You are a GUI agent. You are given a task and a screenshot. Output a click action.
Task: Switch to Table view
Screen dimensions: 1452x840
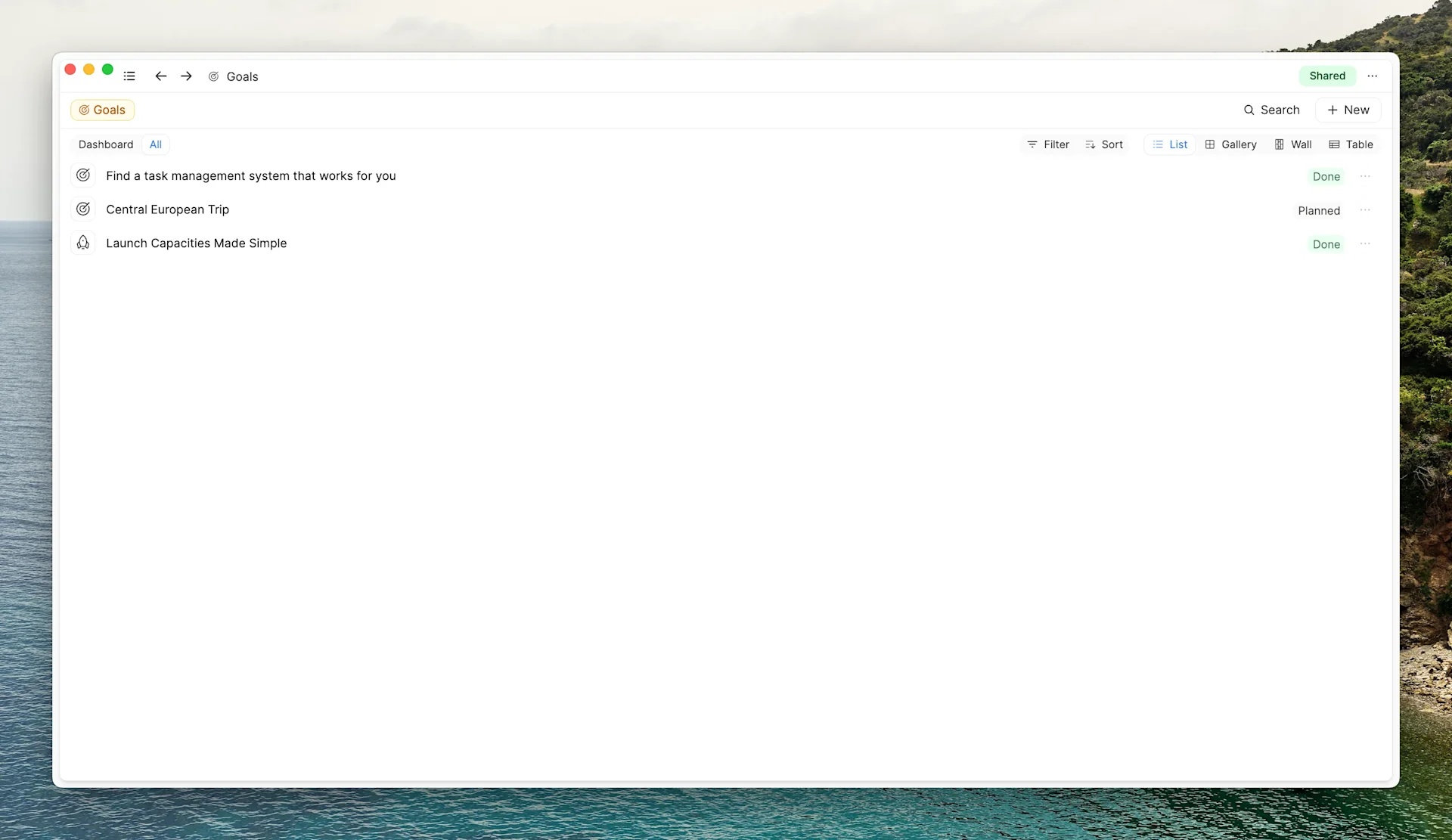[x=1351, y=144]
